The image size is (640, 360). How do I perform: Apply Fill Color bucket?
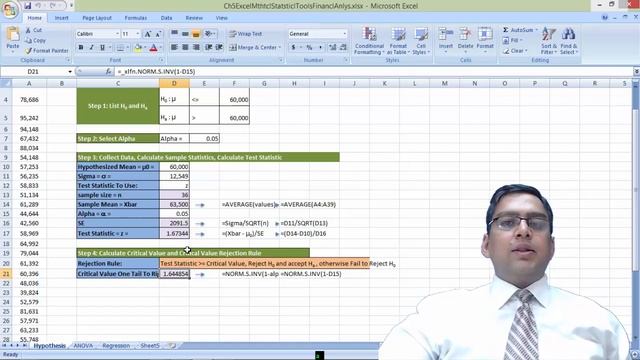(x=138, y=48)
